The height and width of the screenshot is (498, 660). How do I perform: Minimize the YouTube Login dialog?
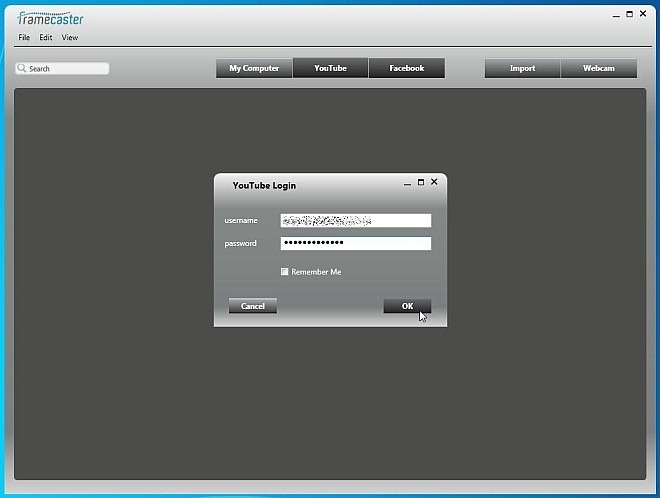tap(407, 183)
